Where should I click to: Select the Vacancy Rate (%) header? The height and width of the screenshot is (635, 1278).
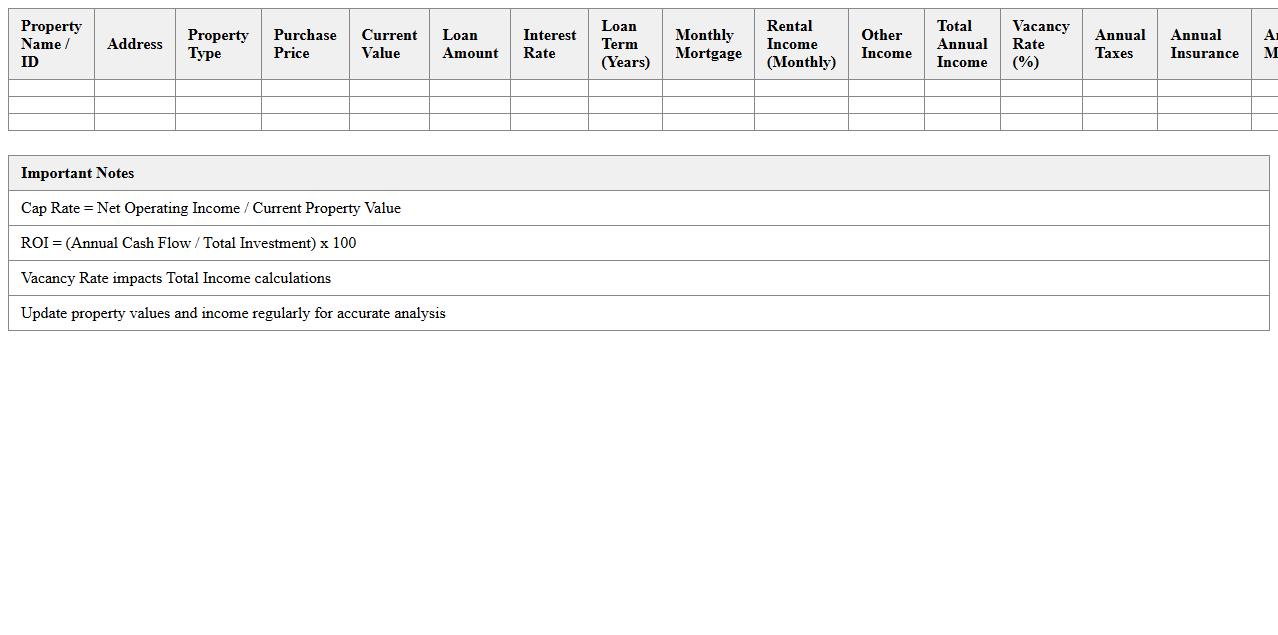[x=1040, y=43]
